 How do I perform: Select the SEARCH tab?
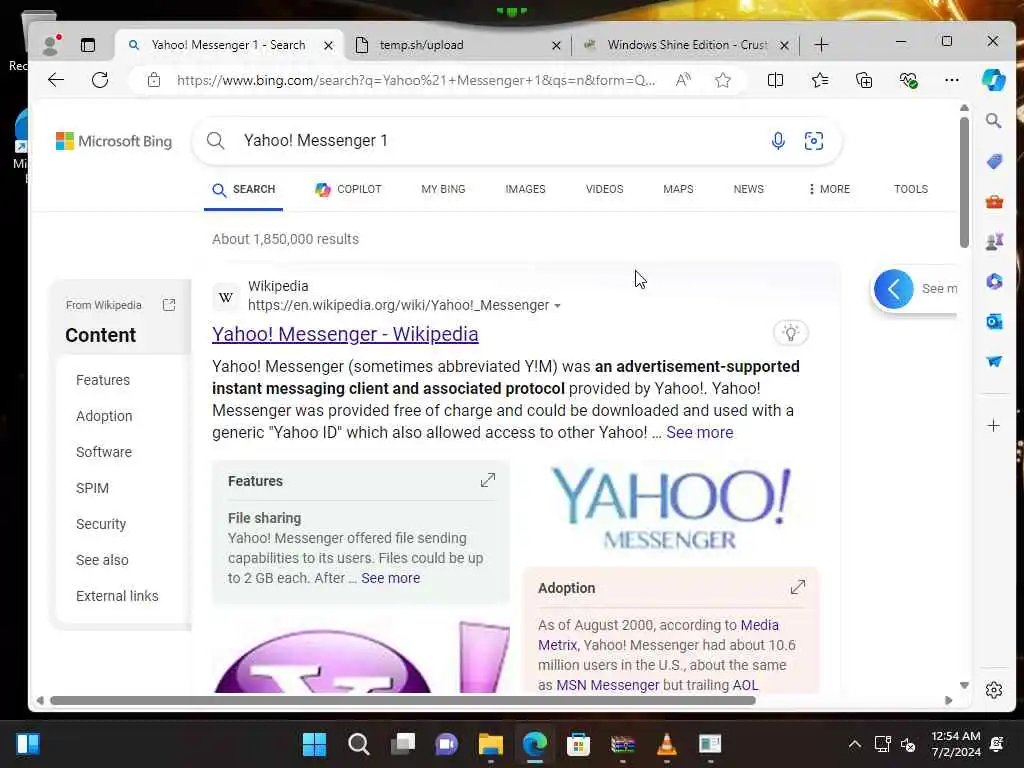(x=244, y=189)
